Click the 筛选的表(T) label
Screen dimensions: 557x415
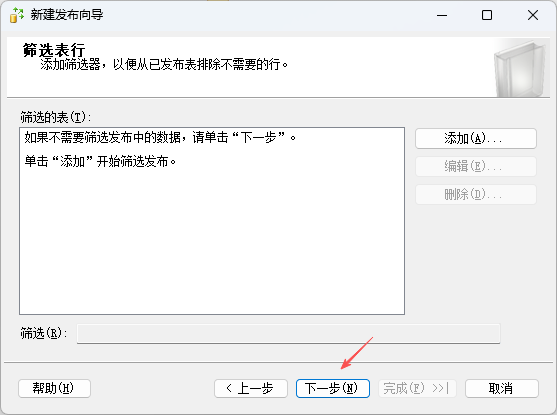click(x=56, y=117)
